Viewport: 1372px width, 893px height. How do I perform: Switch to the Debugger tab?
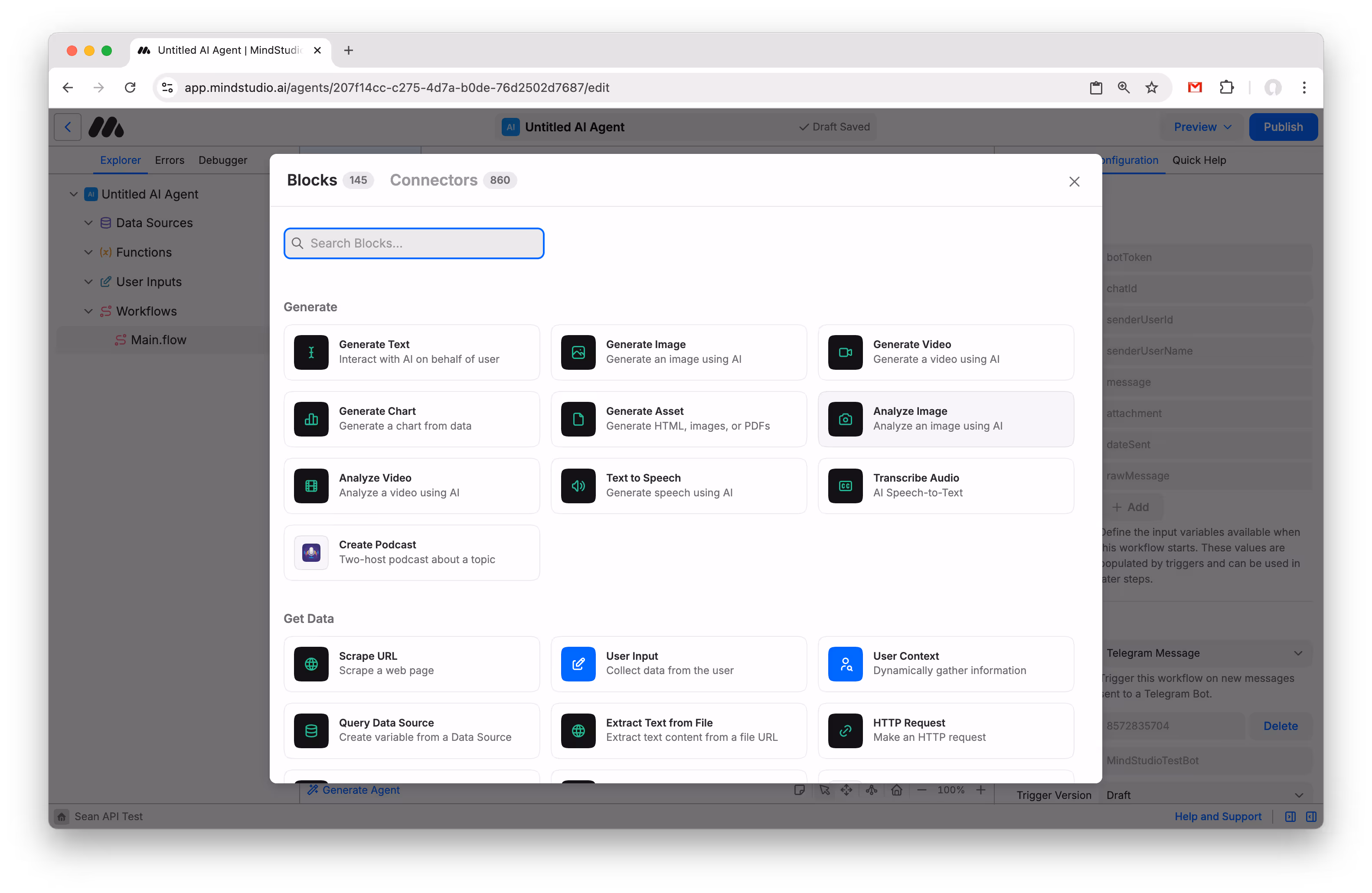[x=222, y=160]
